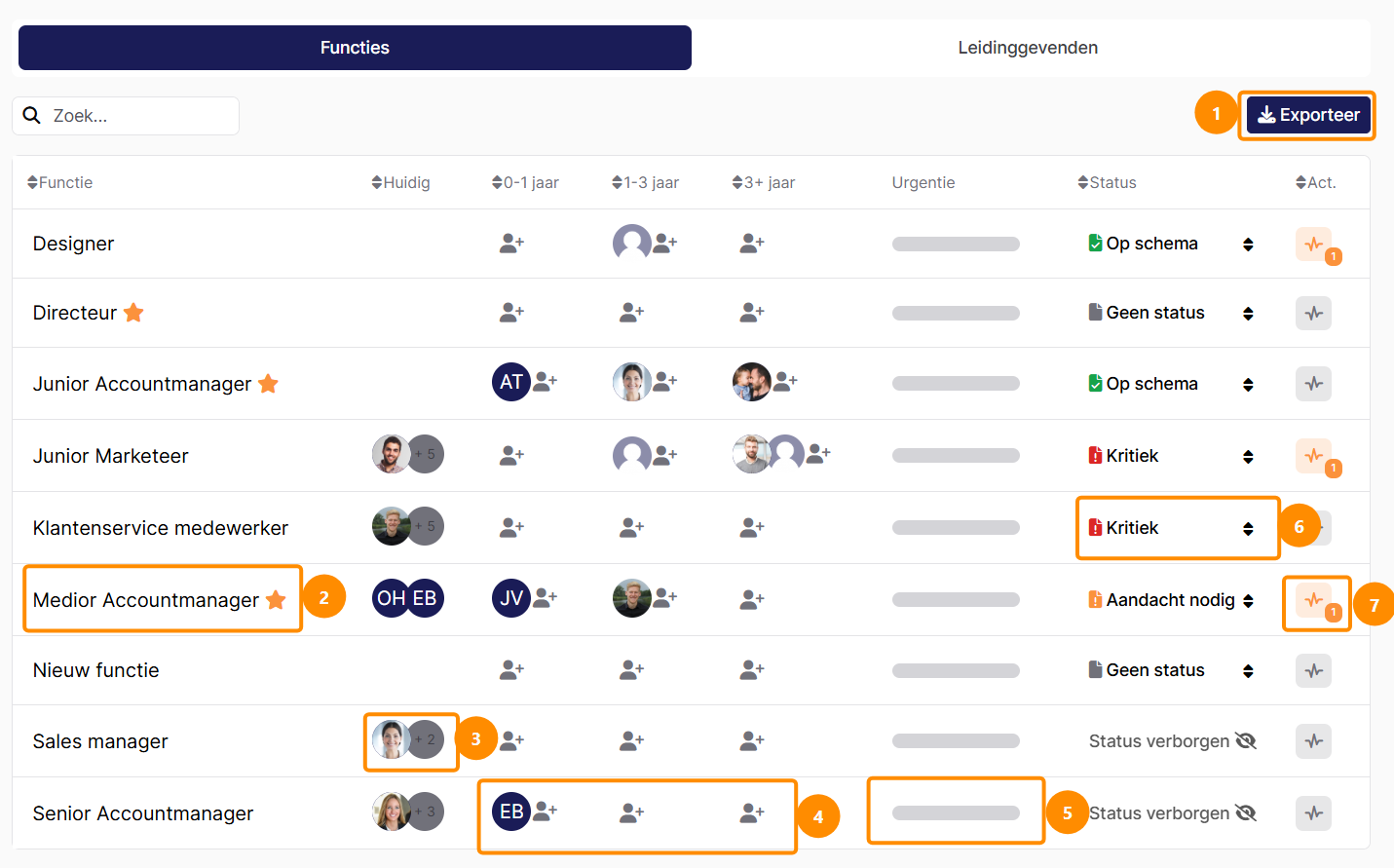Toggle hidden status eye for Sales manager
Viewport: 1394px width, 868px height.
[x=1246, y=741]
